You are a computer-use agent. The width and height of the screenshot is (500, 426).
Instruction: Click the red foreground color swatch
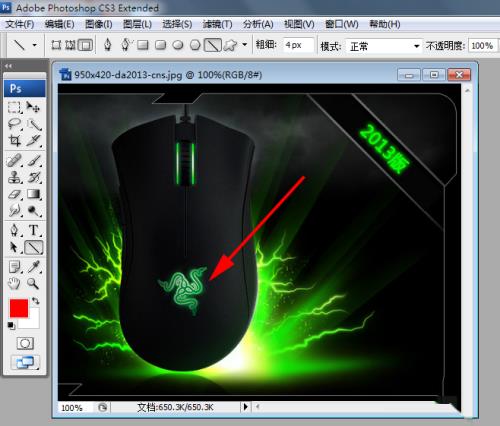pos(19,308)
